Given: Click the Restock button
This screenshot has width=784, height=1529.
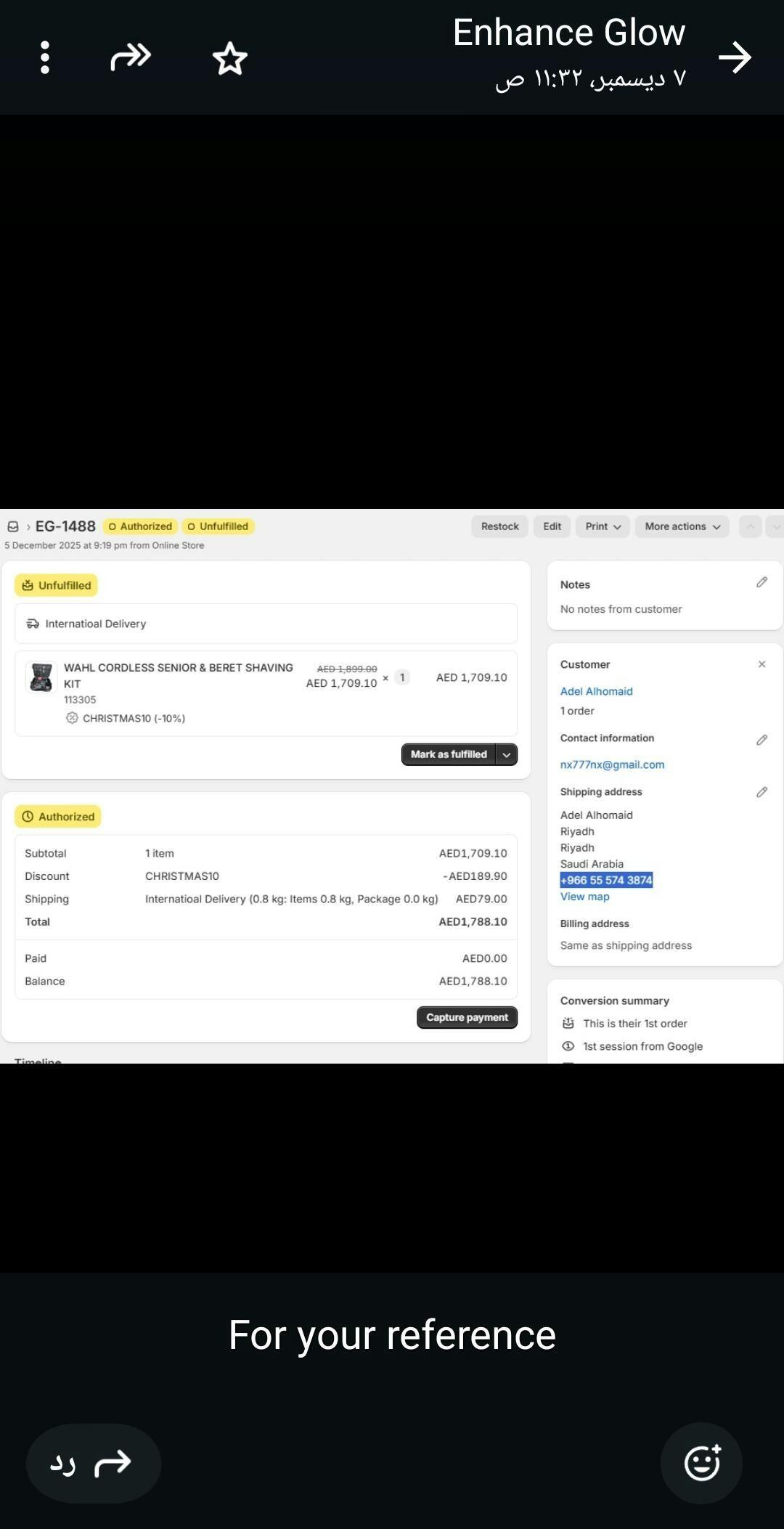Looking at the screenshot, I should click(x=499, y=526).
